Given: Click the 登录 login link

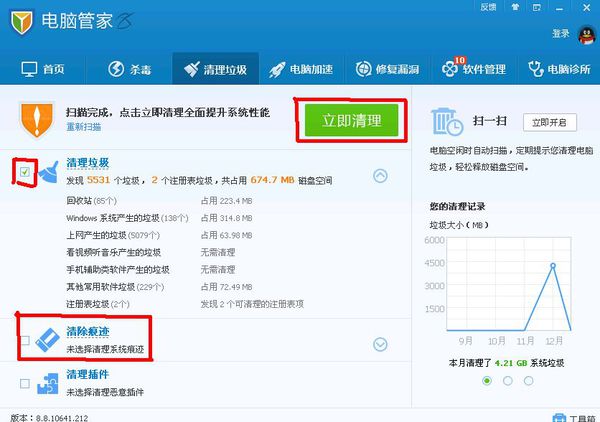Looking at the screenshot, I should (561, 34).
